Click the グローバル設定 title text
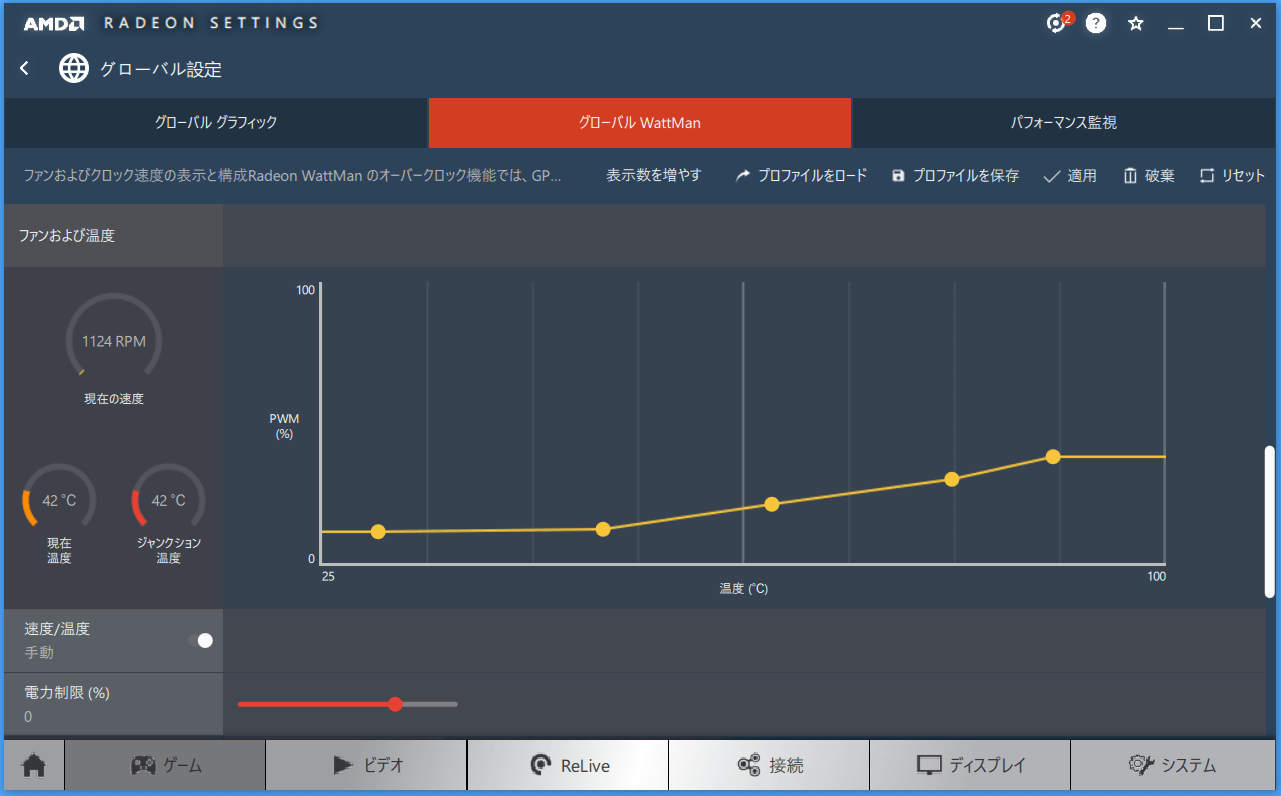This screenshot has height=796, width=1281. (x=161, y=69)
